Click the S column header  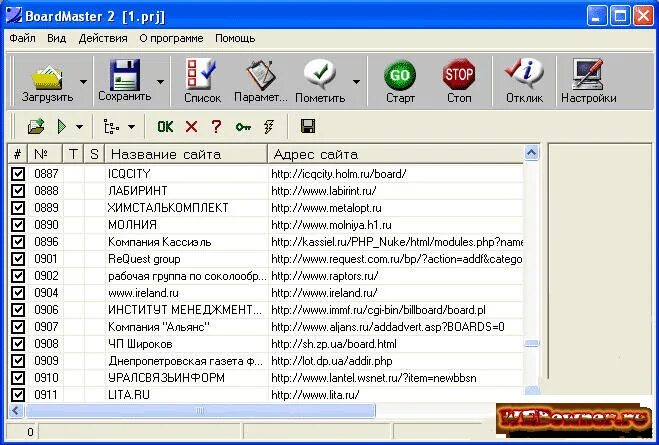[x=94, y=154]
